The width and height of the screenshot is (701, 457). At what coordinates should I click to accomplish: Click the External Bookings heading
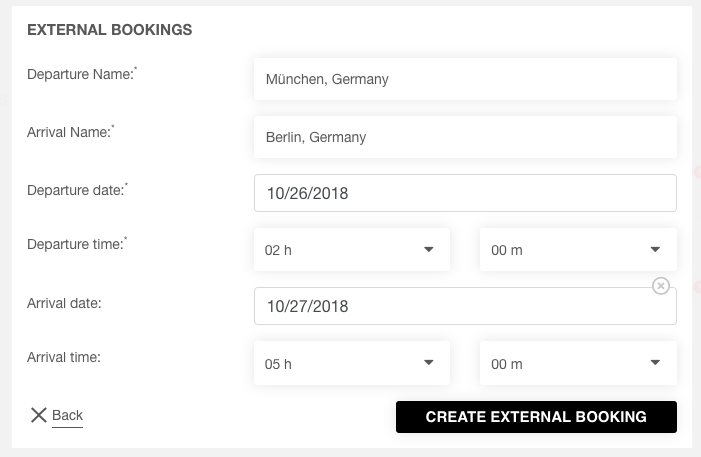pos(110,30)
